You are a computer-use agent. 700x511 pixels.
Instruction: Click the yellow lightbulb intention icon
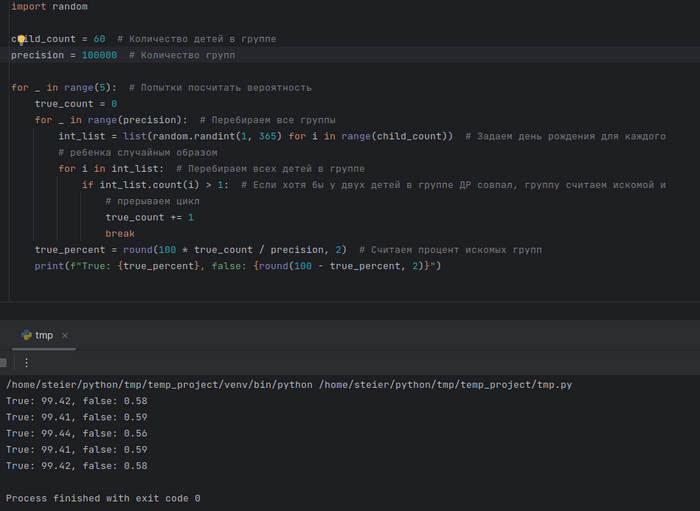[x=20, y=39]
